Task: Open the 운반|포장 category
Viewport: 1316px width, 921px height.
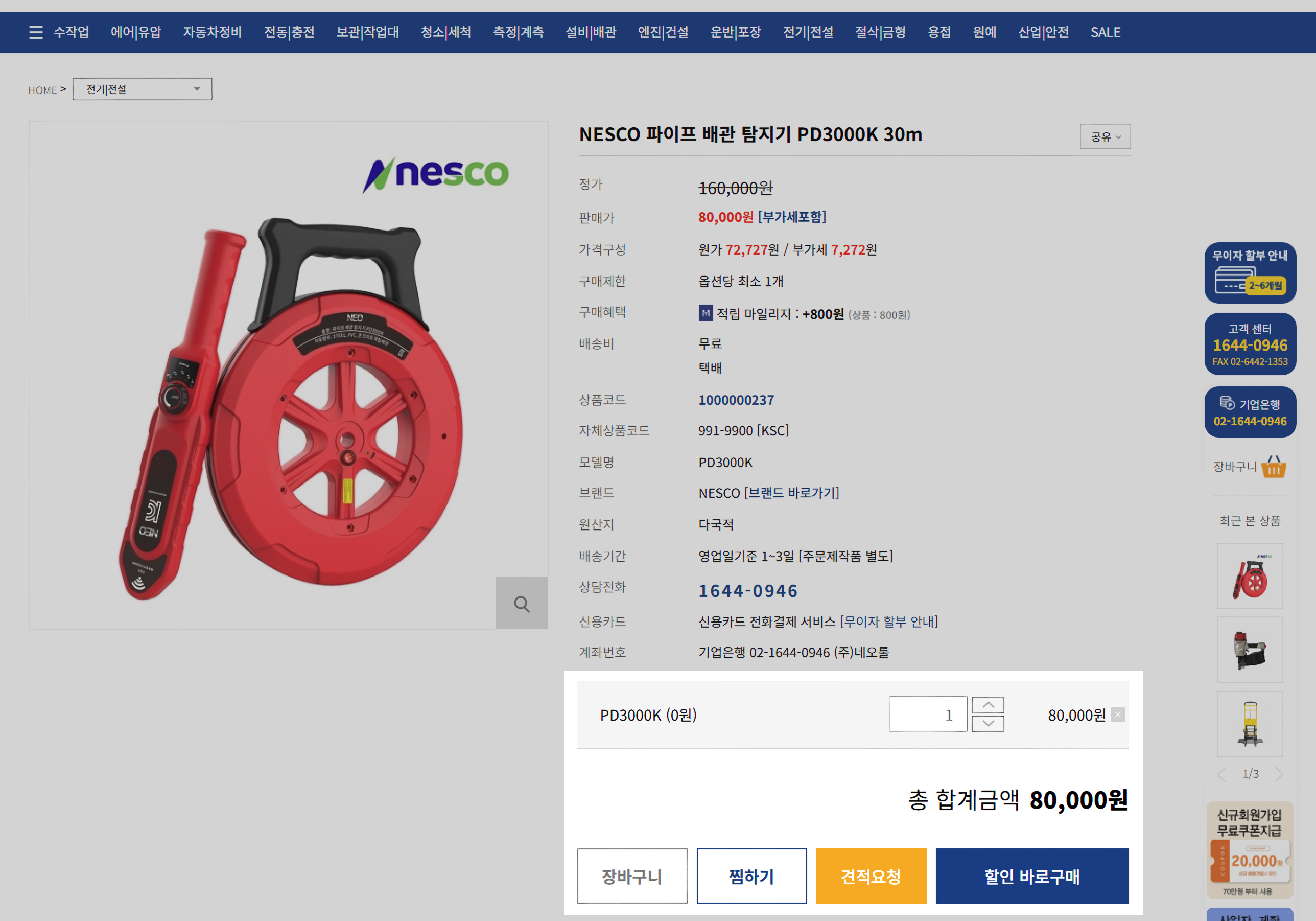Action: click(x=735, y=32)
